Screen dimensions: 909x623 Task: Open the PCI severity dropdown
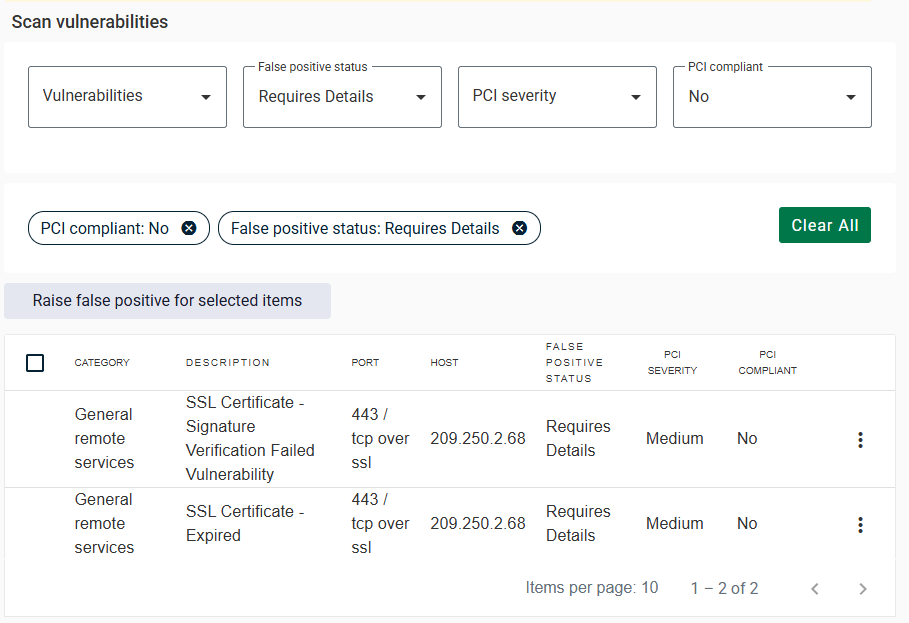(x=557, y=97)
